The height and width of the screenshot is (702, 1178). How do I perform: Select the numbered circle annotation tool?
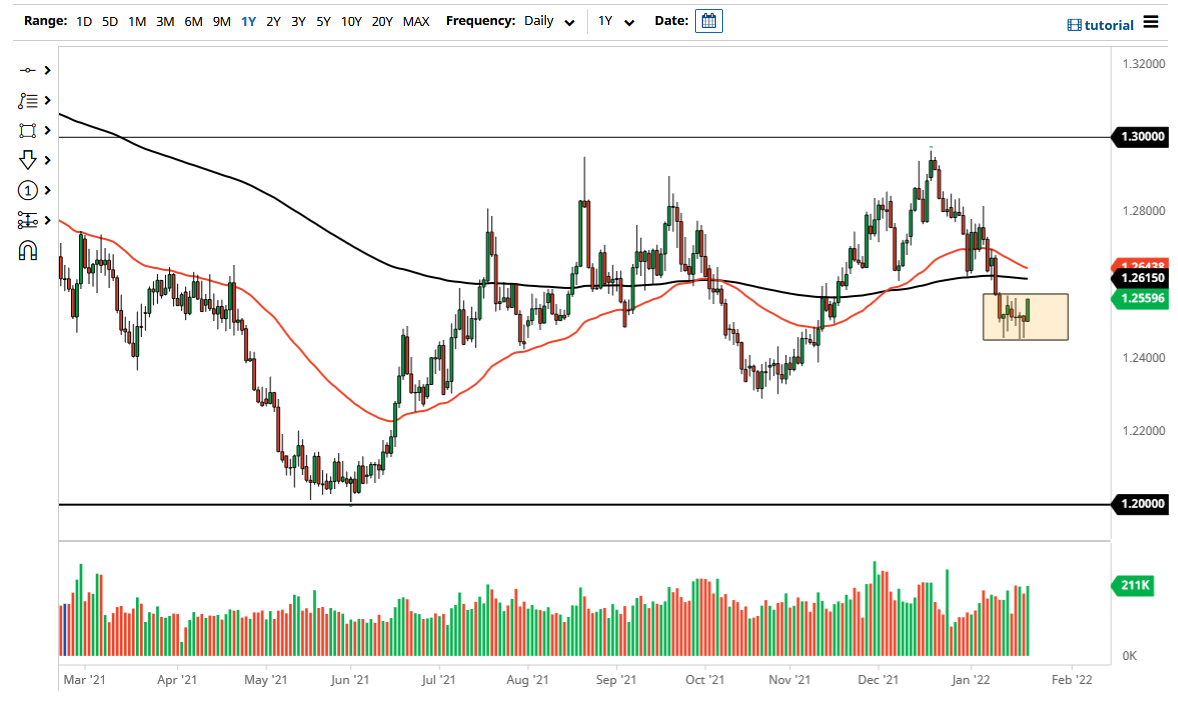(28, 190)
